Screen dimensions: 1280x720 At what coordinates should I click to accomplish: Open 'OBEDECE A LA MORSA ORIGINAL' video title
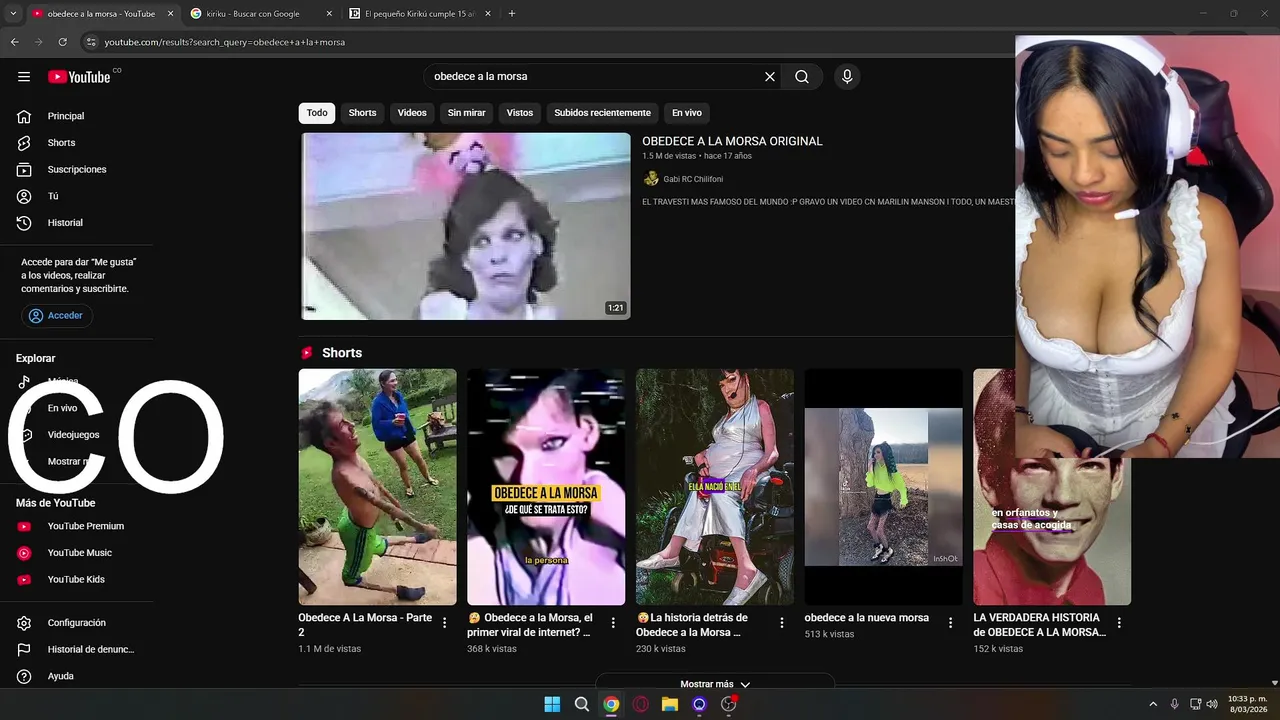coord(732,141)
